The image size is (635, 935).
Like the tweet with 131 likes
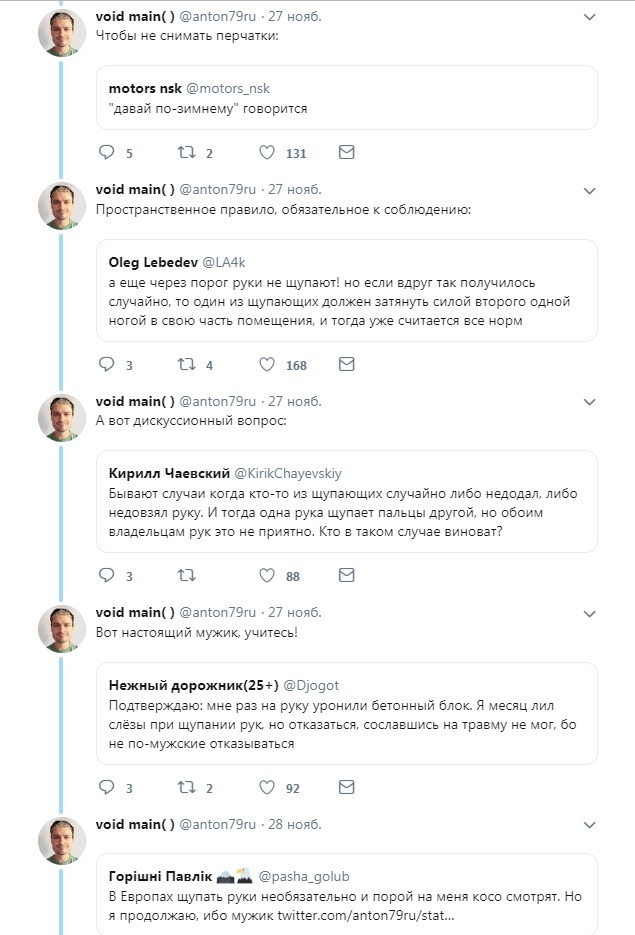point(267,153)
